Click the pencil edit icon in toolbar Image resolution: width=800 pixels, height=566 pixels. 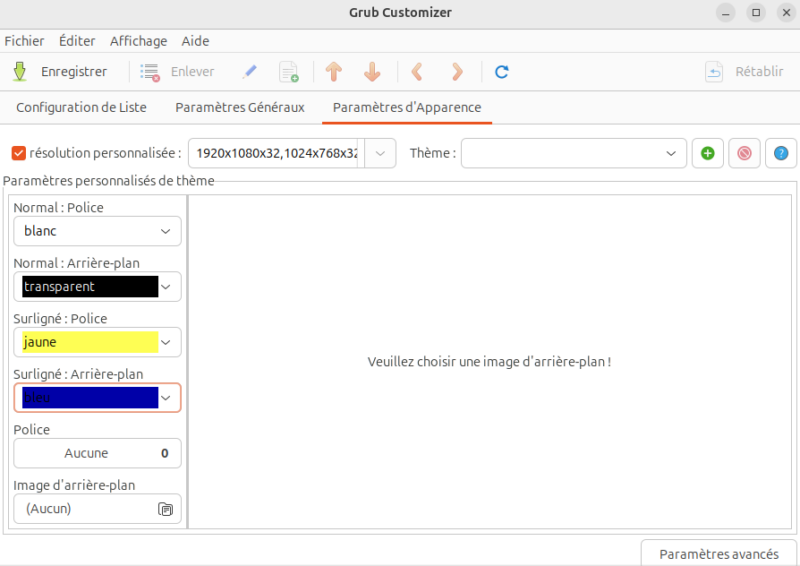tap(250, 72)
